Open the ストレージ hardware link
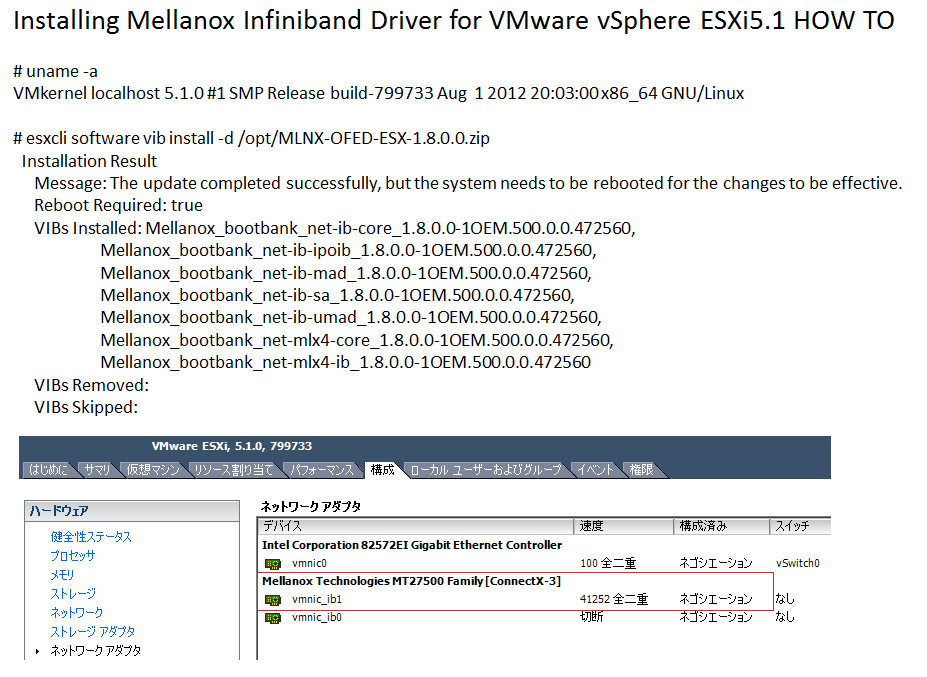Image resolution: width=927 pixels, height=677 pixels. 73,594
